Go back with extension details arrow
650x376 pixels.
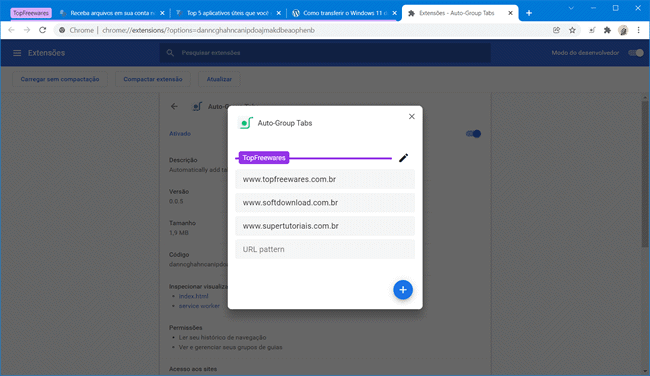(174, 107)
